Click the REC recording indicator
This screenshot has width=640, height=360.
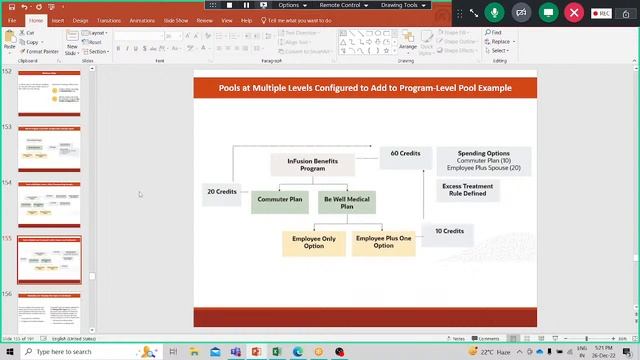(601, 13)
